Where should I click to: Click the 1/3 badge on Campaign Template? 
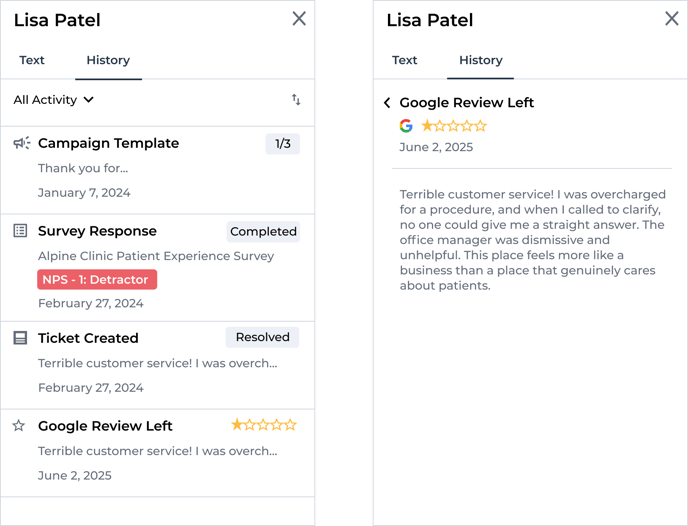(283, 144)
